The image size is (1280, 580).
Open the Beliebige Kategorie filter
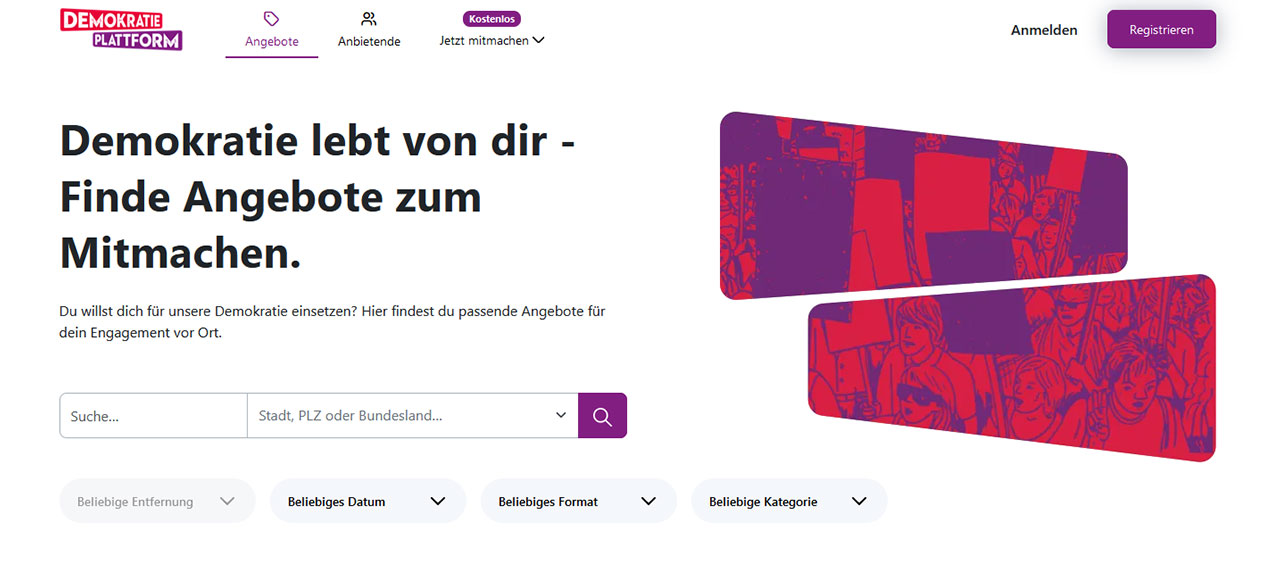(x=788, y=501)
